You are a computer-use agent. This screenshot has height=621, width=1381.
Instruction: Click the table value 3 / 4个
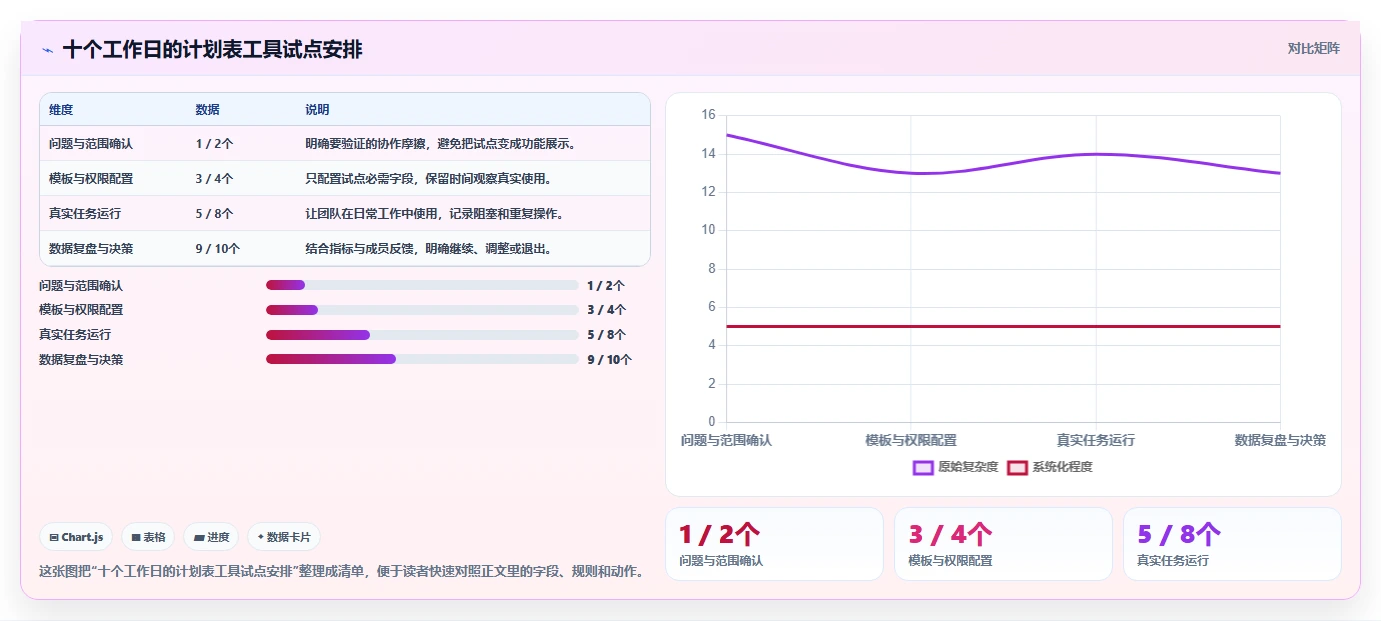(215, 179)
